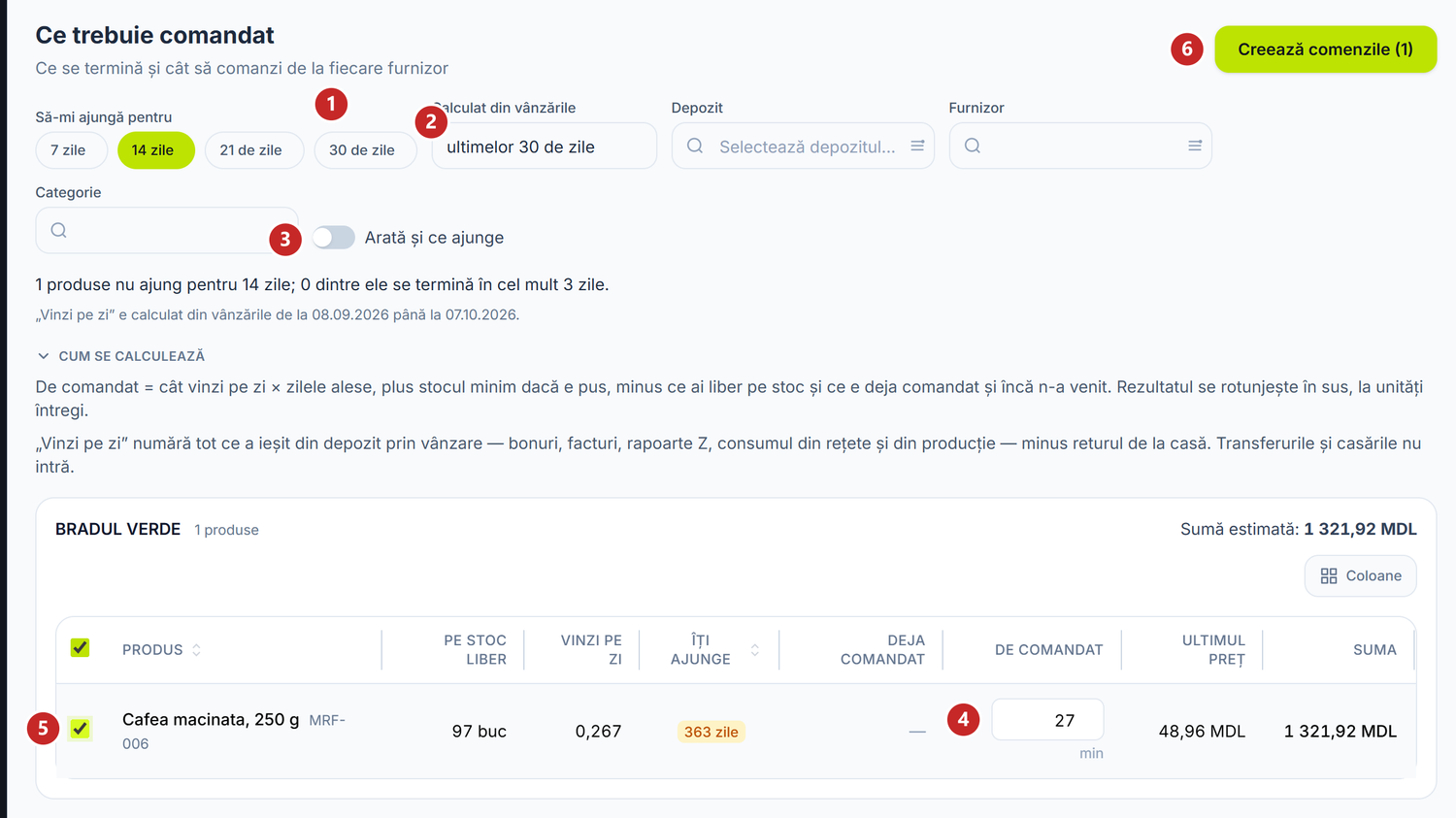1456x818 pixels.
Task: Uncheck the Cafea macinata row checkbox
Action: (x=81, y=729)
